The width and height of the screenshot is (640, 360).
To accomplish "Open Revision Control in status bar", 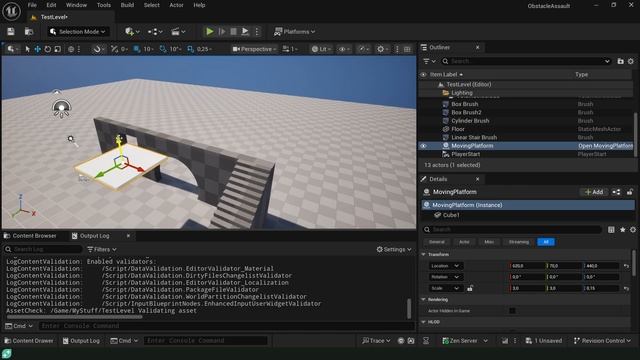I will (602, 341).
